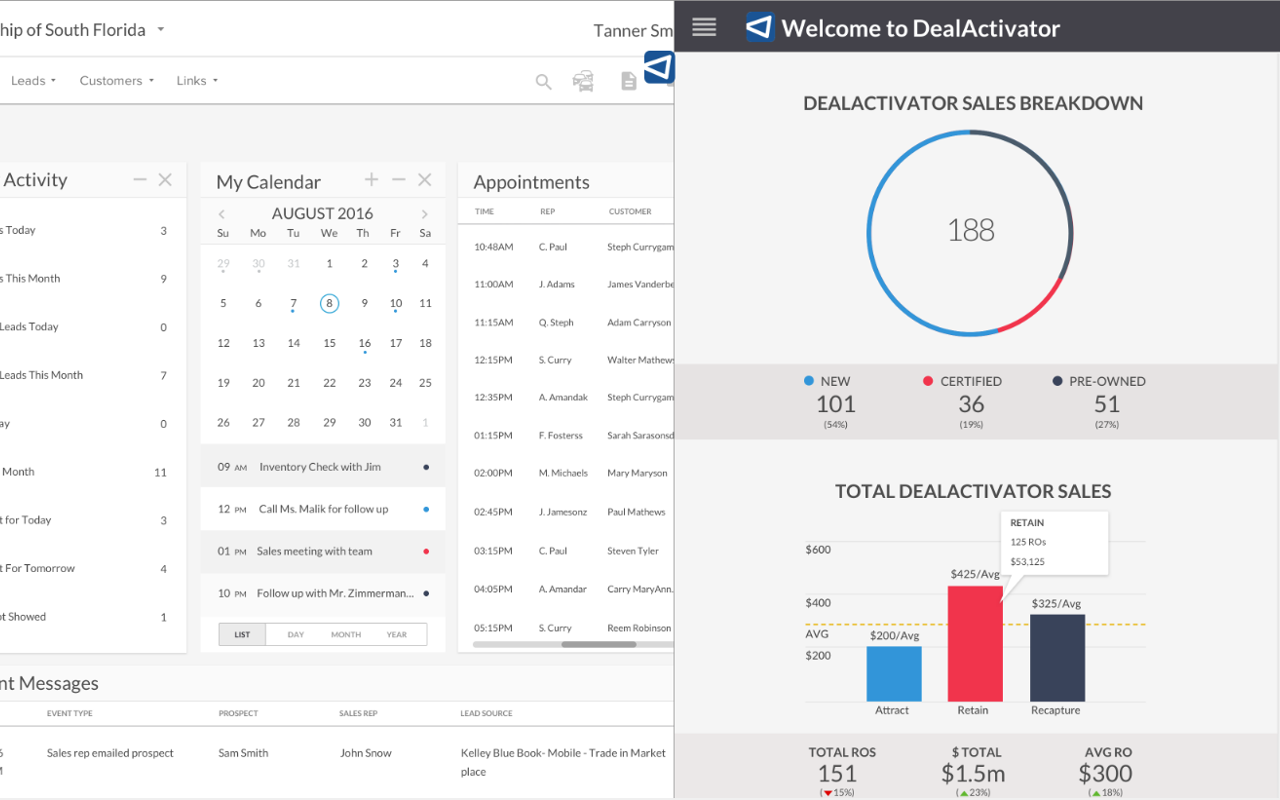
Task: Open the dealership selector dropdown arrow
Action: coord(160,30)
